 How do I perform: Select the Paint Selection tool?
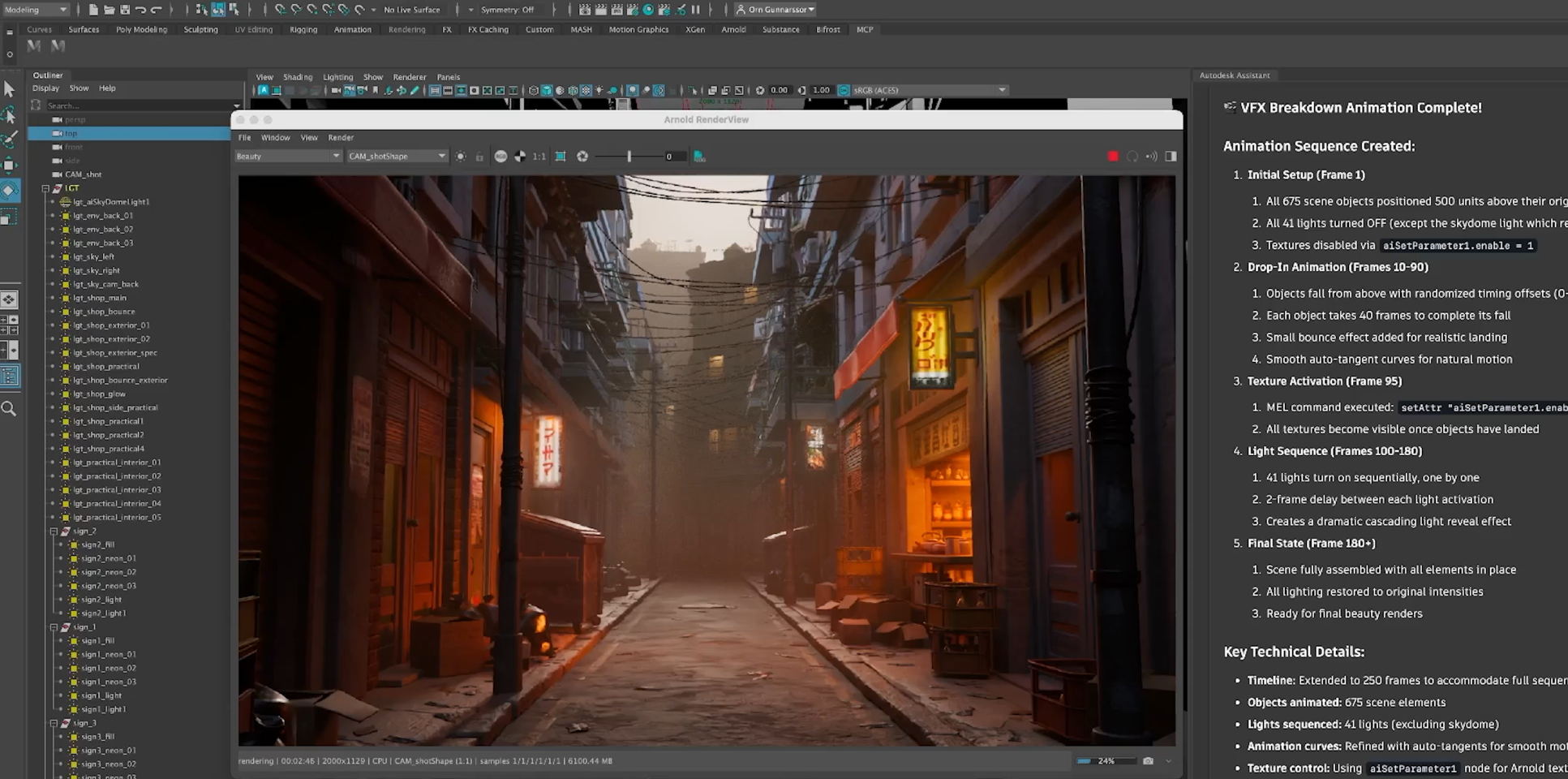pos(9,140)
